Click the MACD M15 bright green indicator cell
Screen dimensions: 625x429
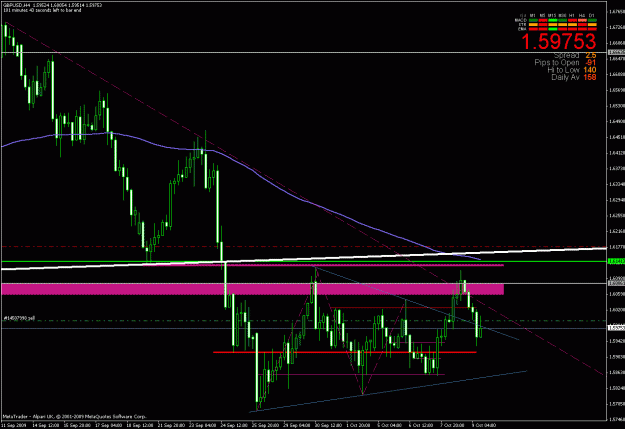[552, 20]
